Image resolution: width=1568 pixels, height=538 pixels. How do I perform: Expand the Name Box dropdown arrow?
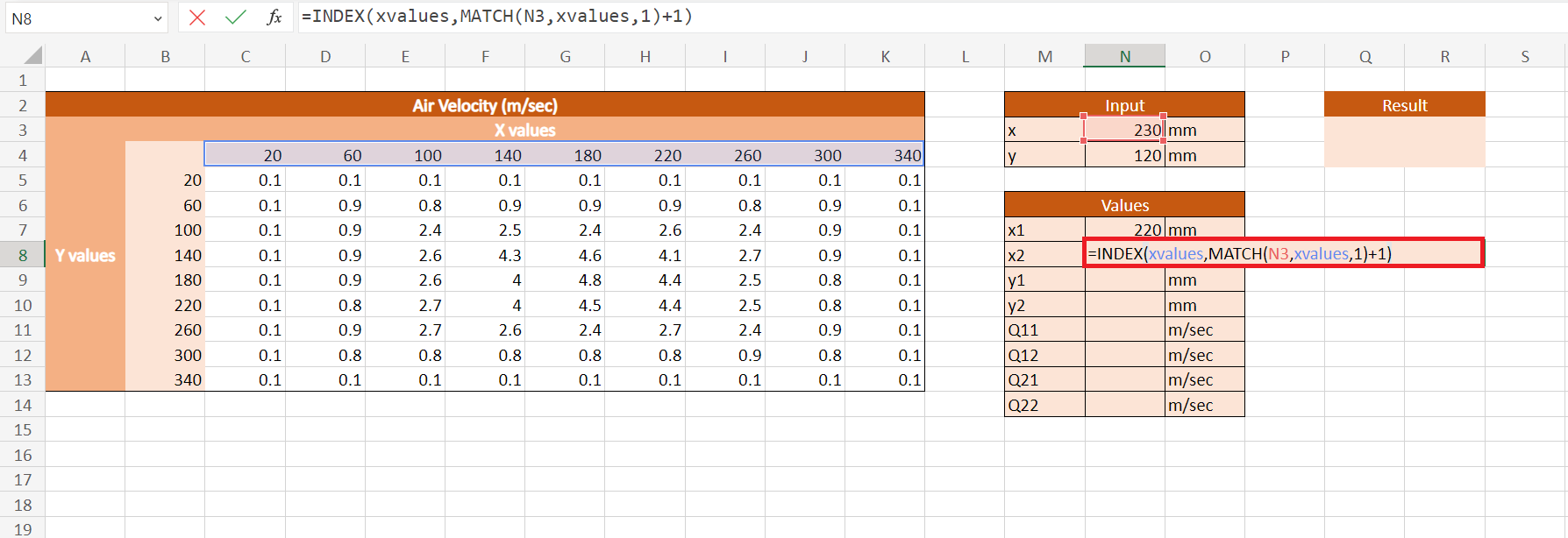click(x=158, y=18)
